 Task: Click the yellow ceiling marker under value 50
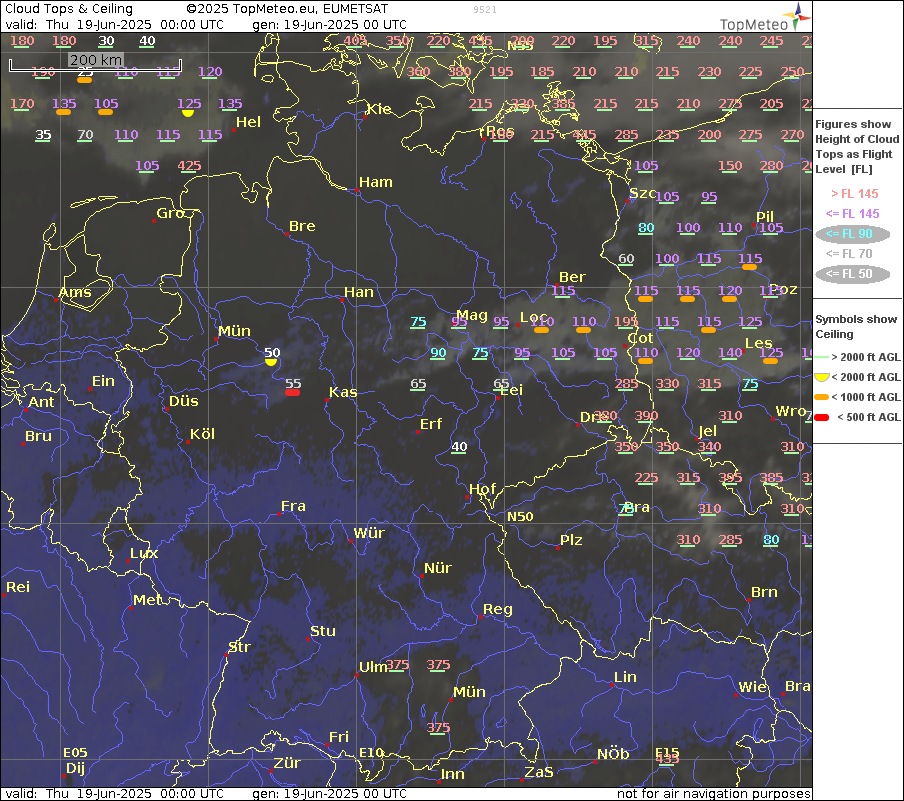pos(271,362)
